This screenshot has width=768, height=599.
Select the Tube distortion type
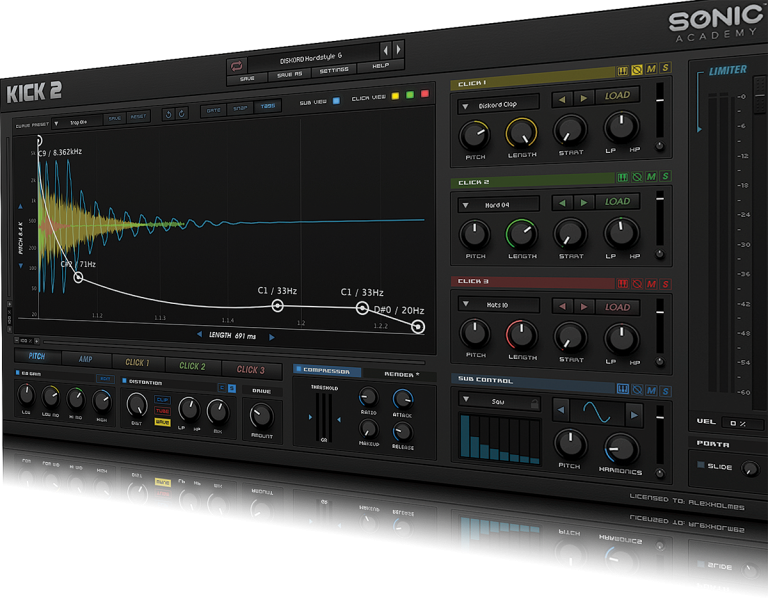pyautogui.click(x=163, y=411)
